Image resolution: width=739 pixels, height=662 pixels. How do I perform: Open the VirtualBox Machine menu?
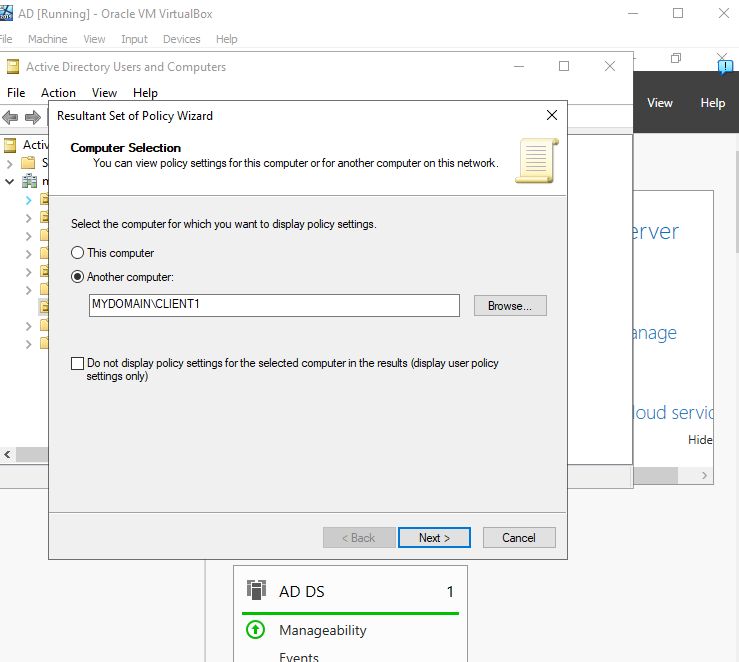point(48,39)
